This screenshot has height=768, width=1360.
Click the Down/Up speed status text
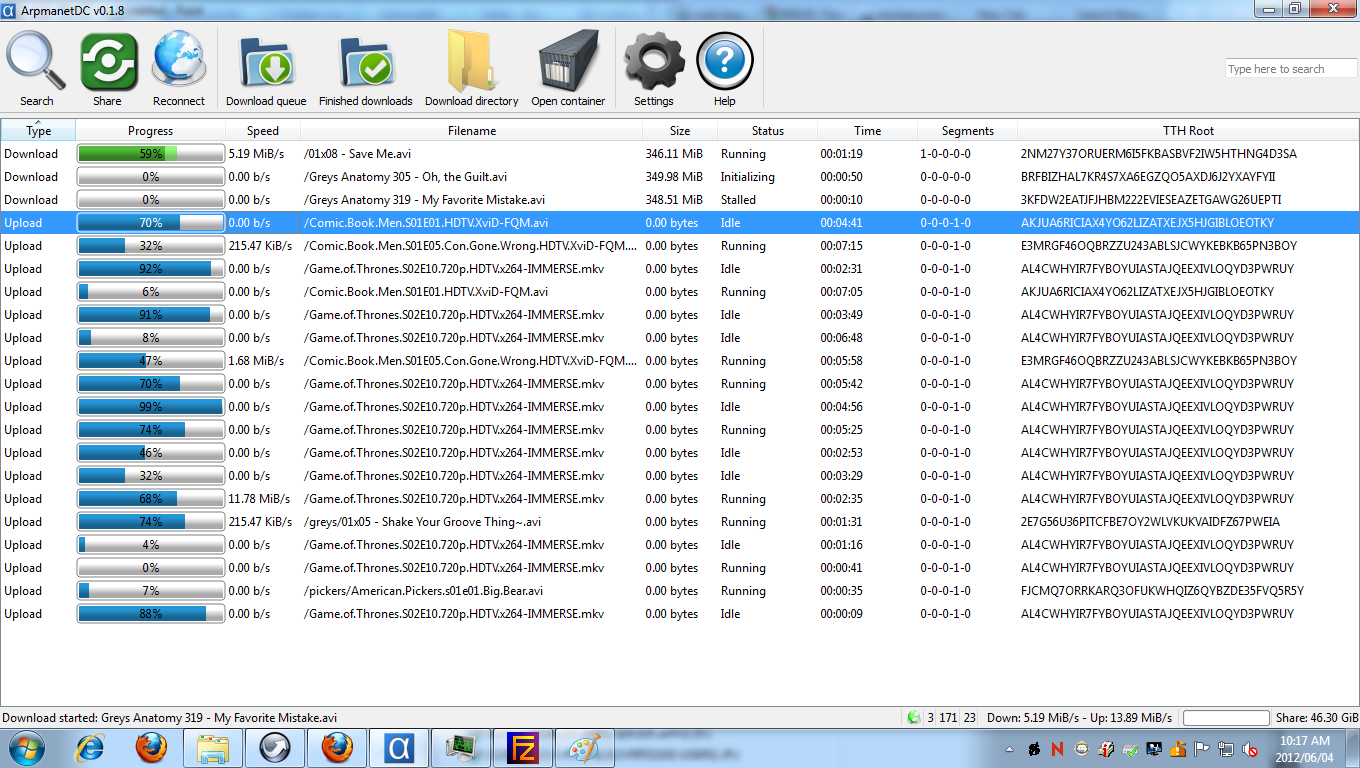pos(1079,718)
